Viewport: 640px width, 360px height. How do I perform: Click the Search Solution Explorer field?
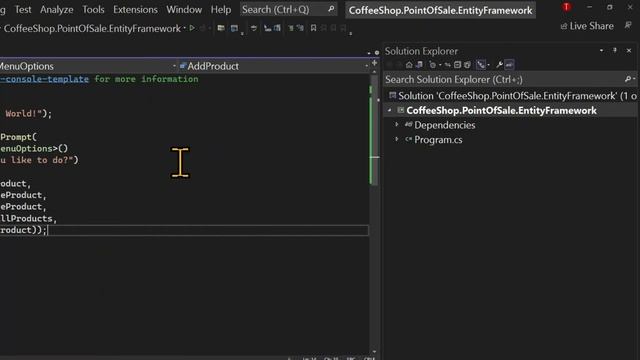[510, 79]
